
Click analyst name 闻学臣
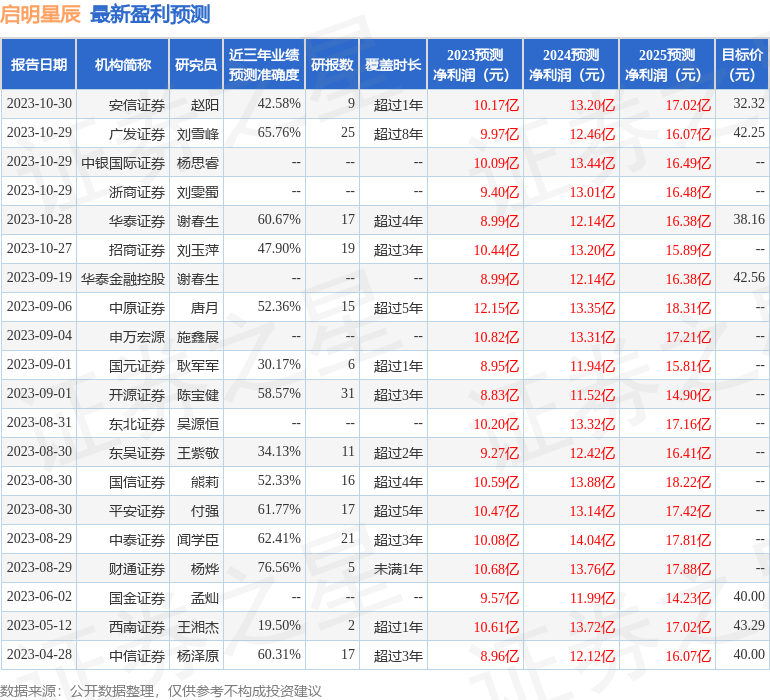pos(198,539)
